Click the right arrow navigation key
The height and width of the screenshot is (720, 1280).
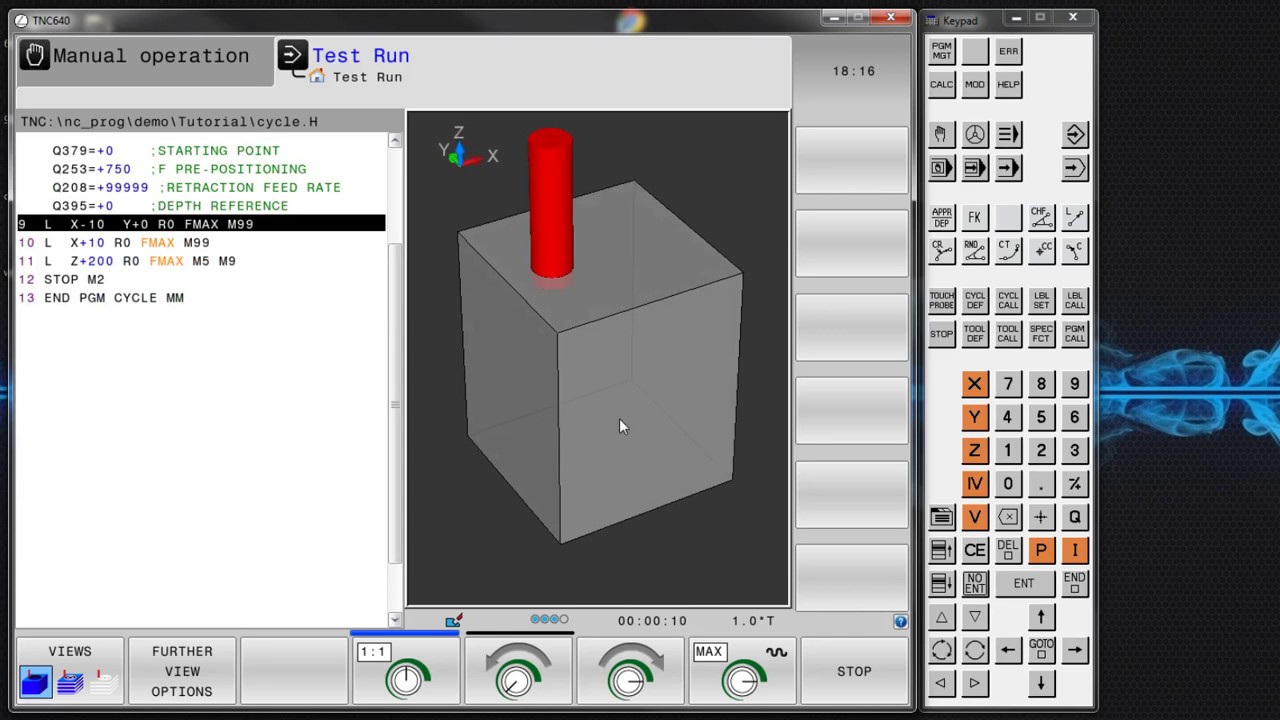pos(1075,650)
